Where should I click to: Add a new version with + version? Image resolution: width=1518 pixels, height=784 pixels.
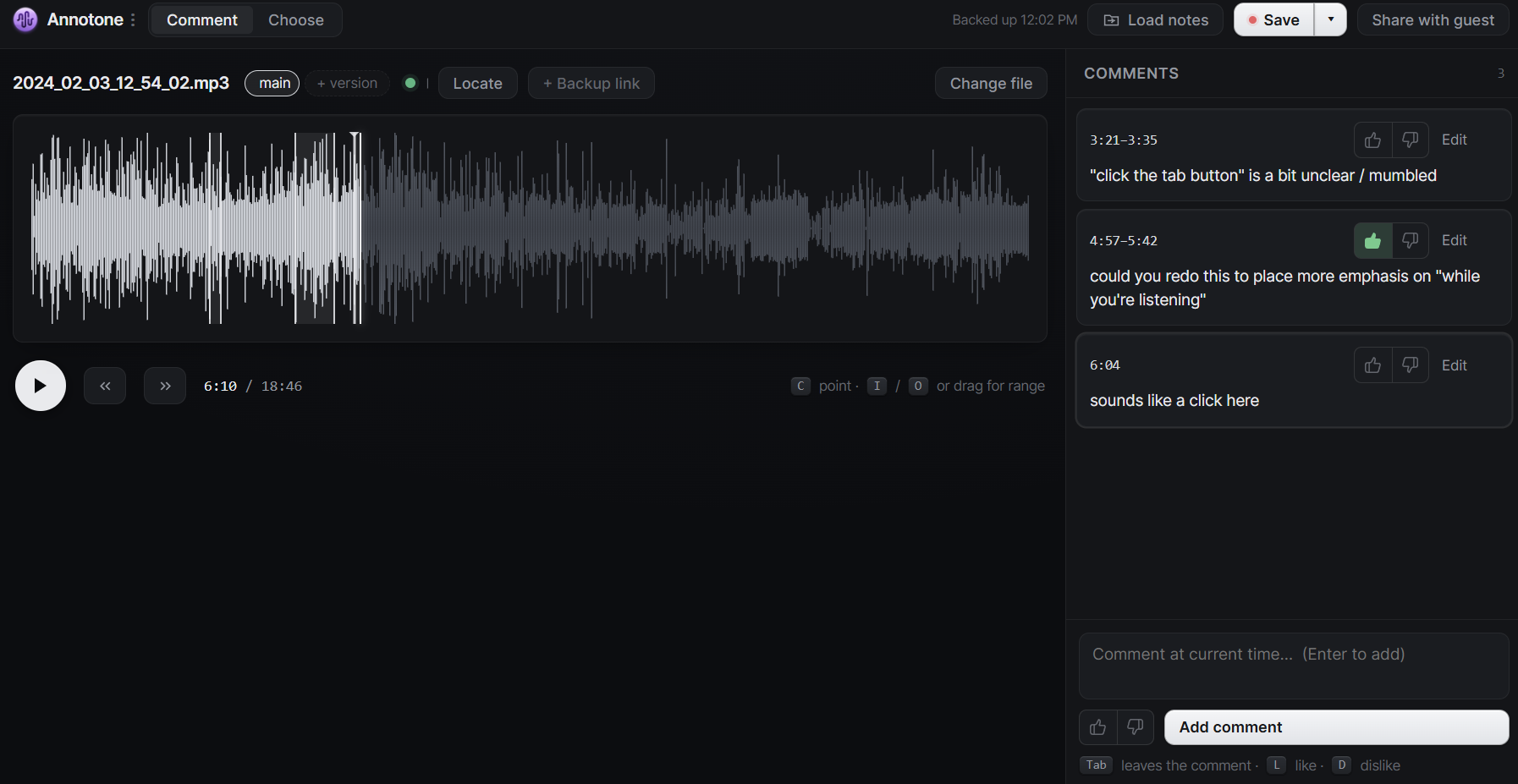347,83
